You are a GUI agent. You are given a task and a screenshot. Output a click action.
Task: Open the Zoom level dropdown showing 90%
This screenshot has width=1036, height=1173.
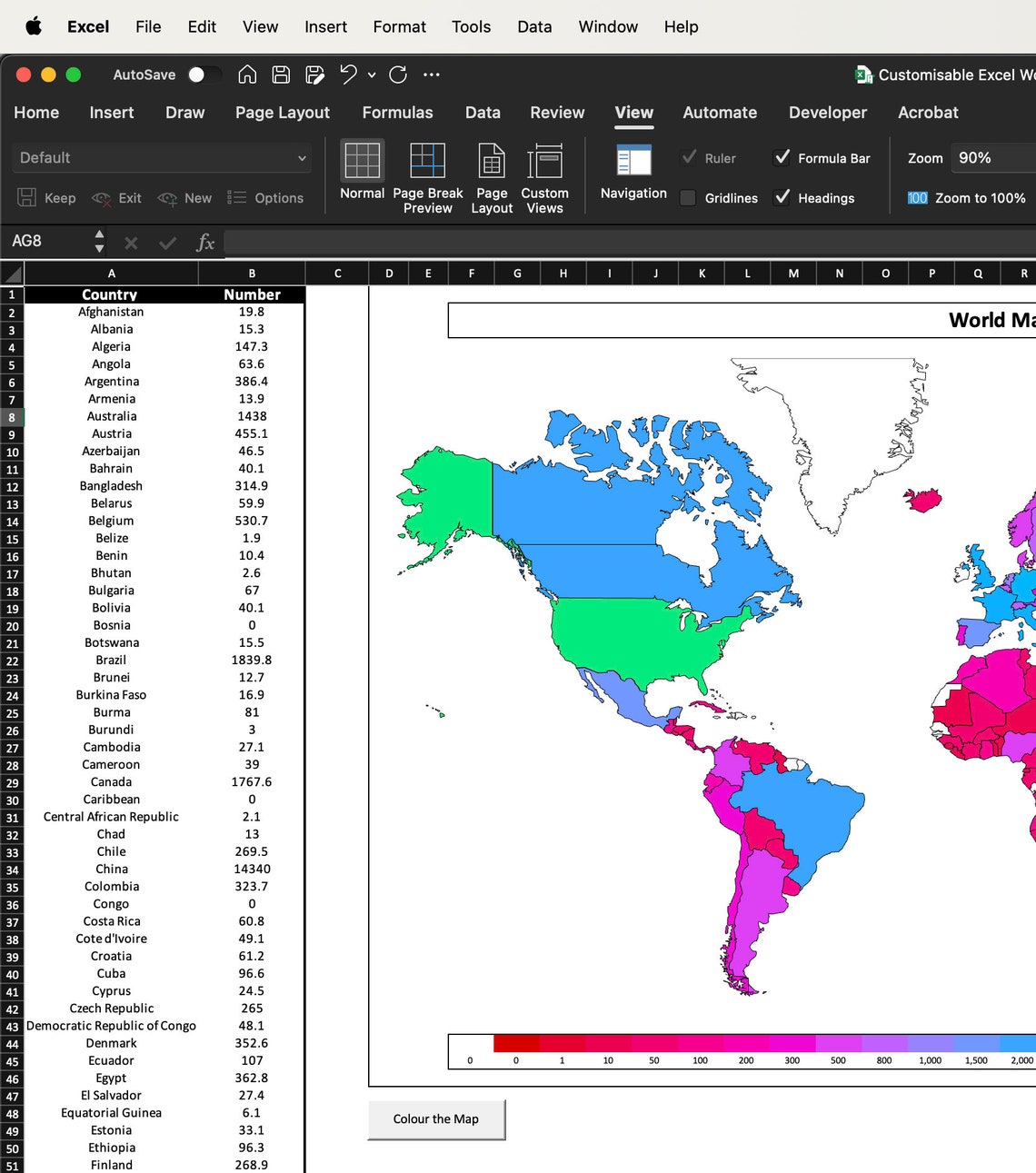[991, 157]
